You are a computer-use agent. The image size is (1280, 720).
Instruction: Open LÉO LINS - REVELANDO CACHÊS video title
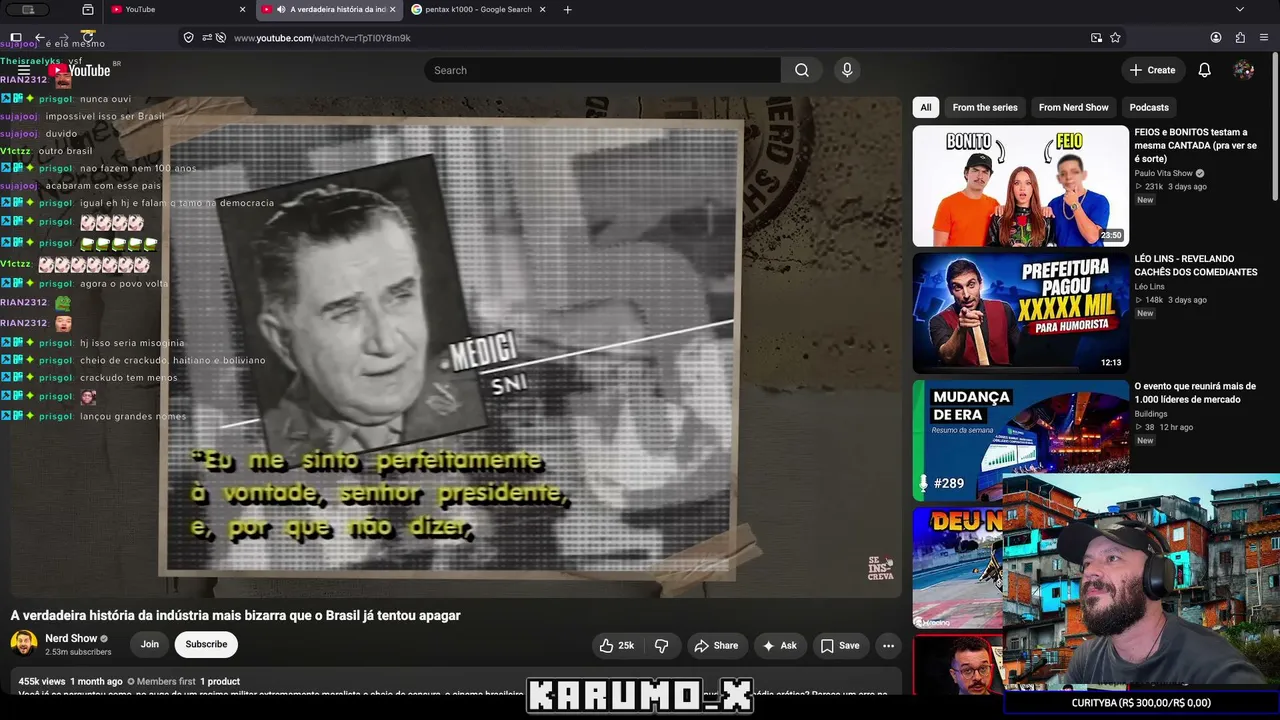point(1196,265)
